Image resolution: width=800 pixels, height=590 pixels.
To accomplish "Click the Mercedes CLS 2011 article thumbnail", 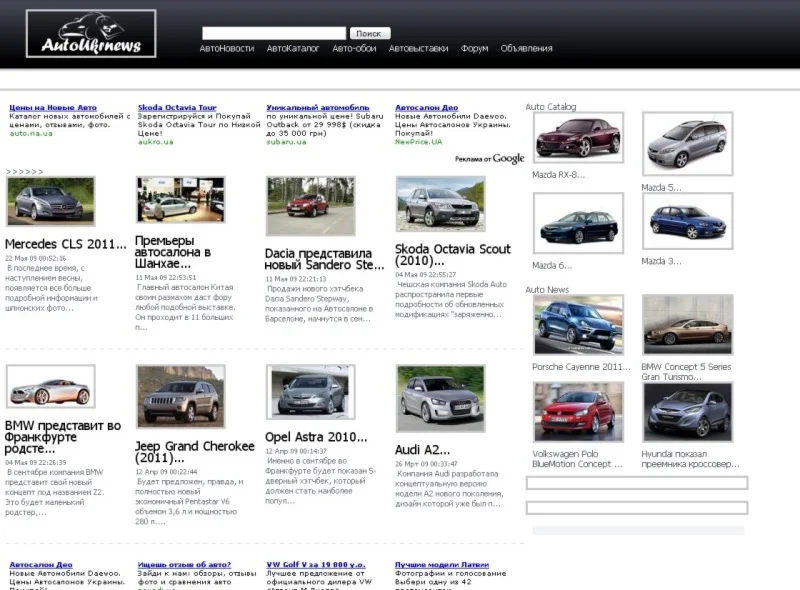I will coord(50,201).
